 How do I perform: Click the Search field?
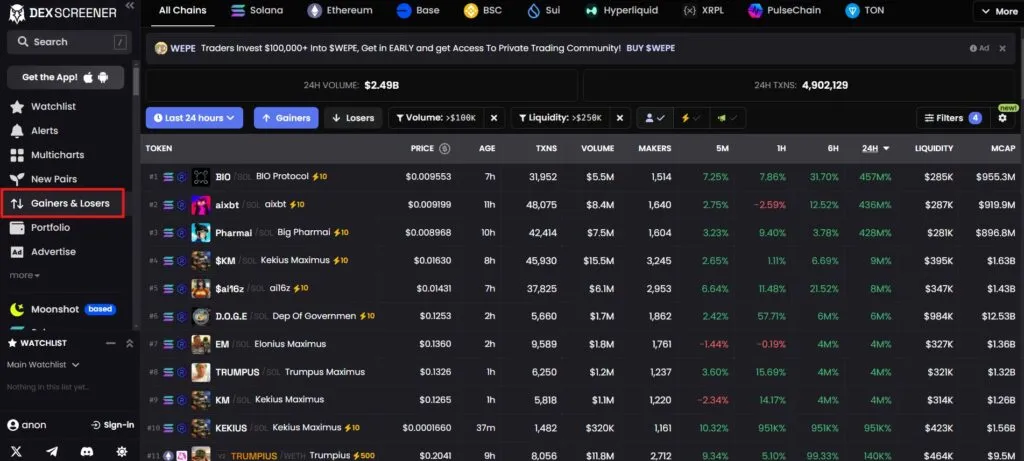point(65,42)
